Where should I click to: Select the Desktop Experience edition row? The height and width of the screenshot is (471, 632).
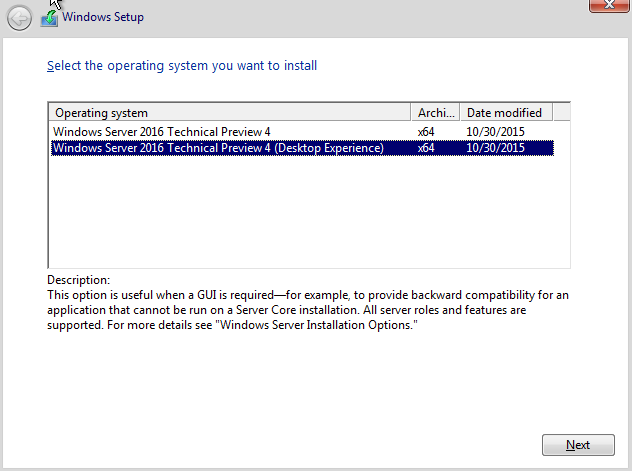pyautogui.click(x=302, y=148)
